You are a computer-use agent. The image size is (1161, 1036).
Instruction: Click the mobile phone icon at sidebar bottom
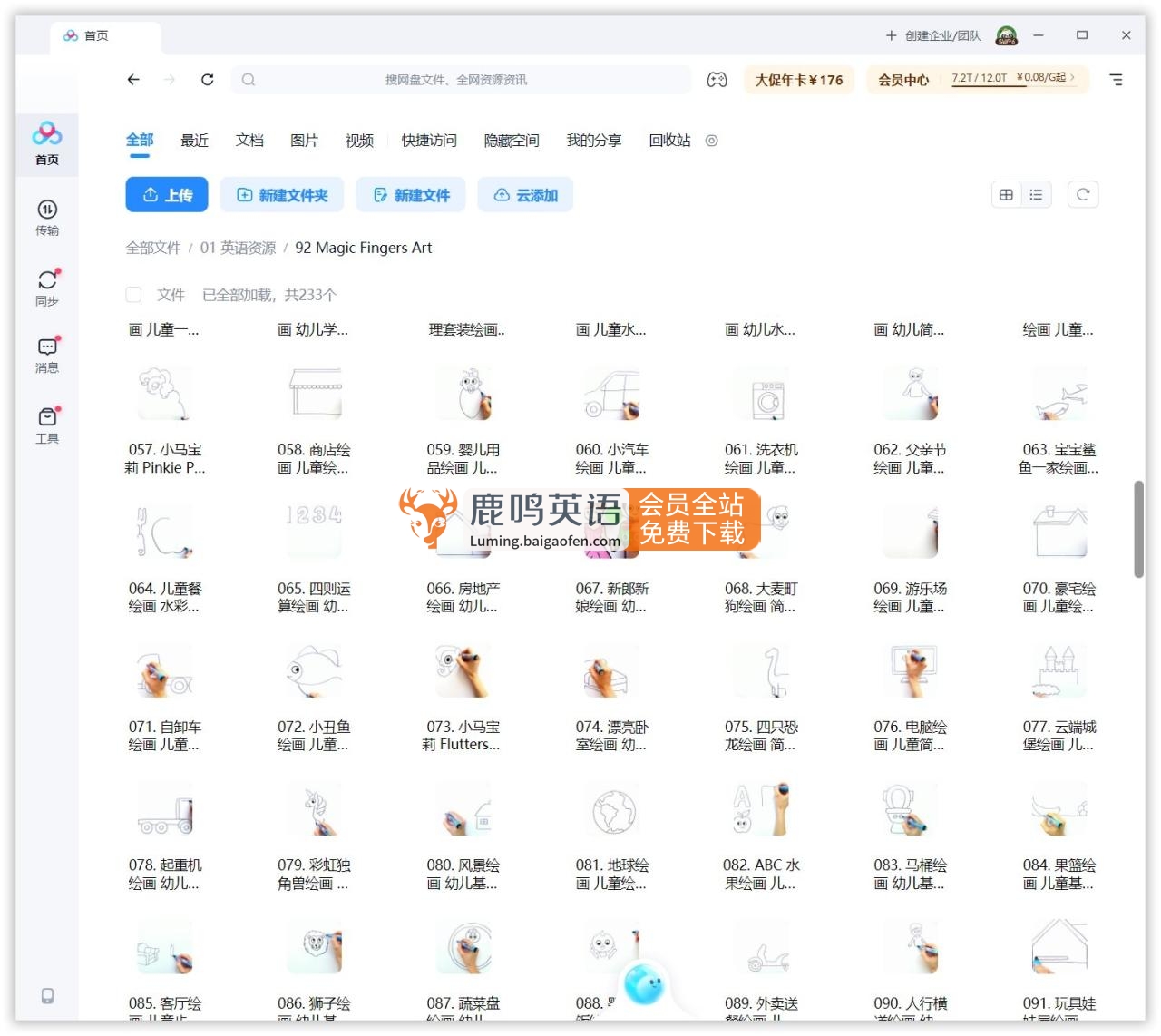tap(46, 996)
